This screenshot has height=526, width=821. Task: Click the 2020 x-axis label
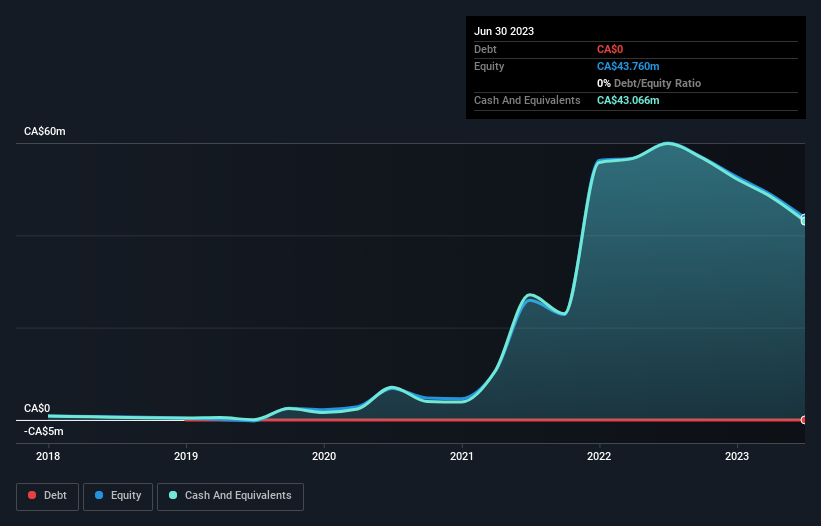point(324,456)
